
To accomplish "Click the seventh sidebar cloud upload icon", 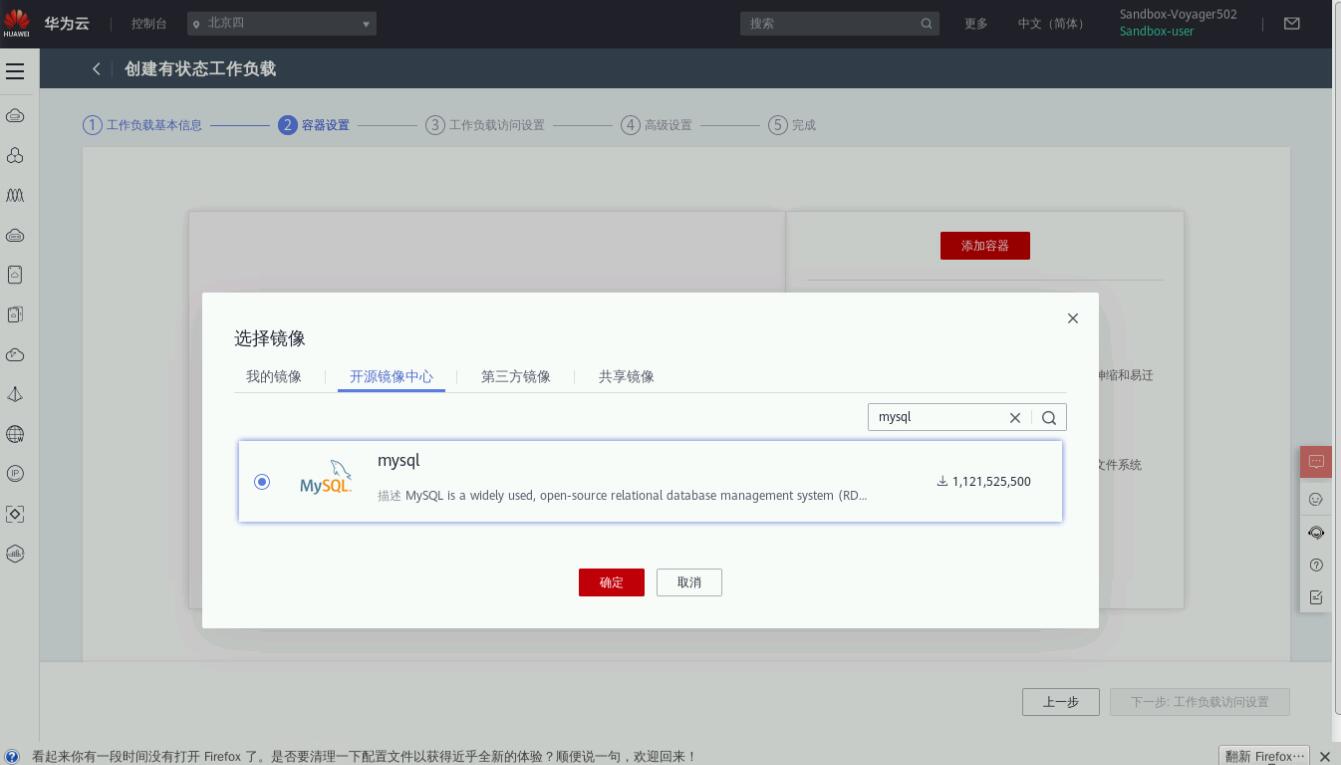I will (15, 354).
